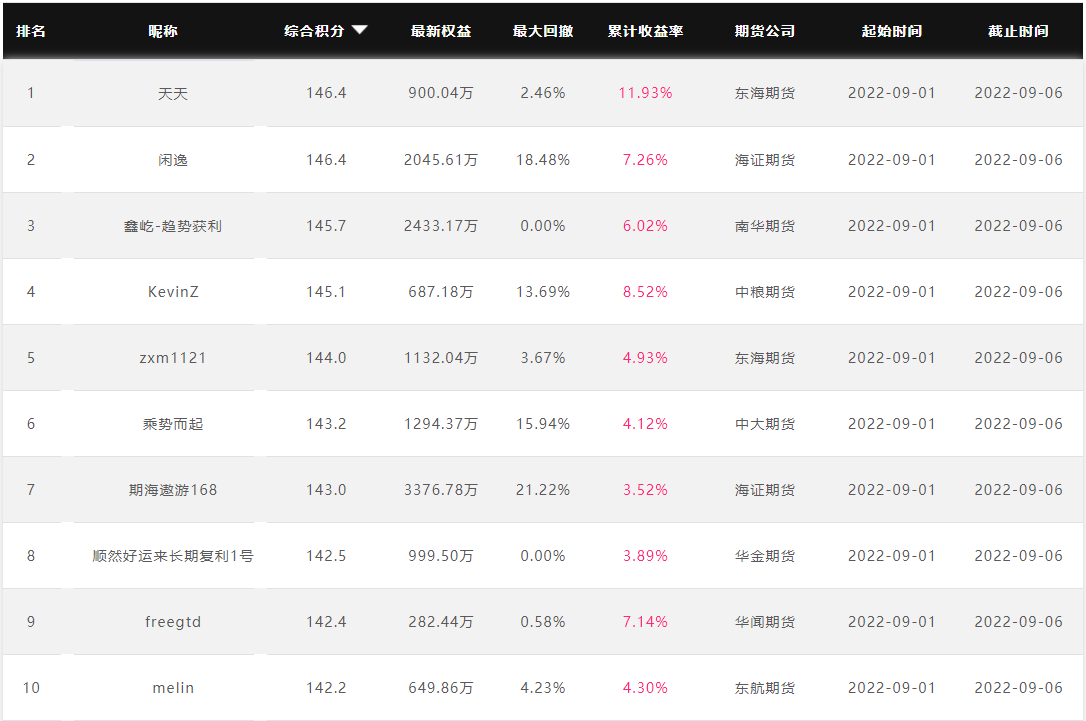This screenshot has width=1086, height=721.
Task: Click the 999.50万 equity value
Action: click(x=440, y=556)
